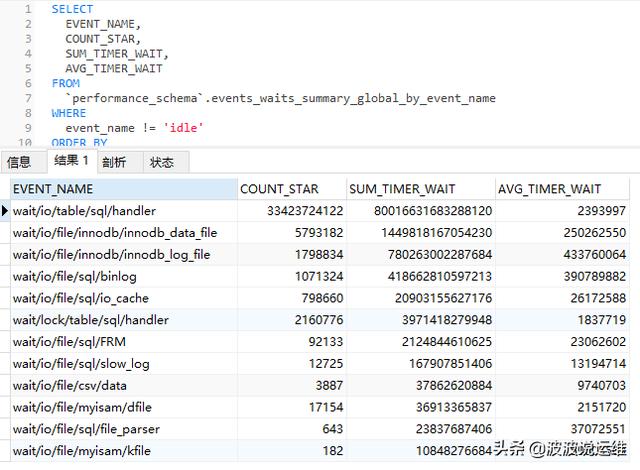This screenshot has height=470, width=640.
Task: Click AVG_TIMER_WAIT value 2151720
Action: tap(601, 407)
